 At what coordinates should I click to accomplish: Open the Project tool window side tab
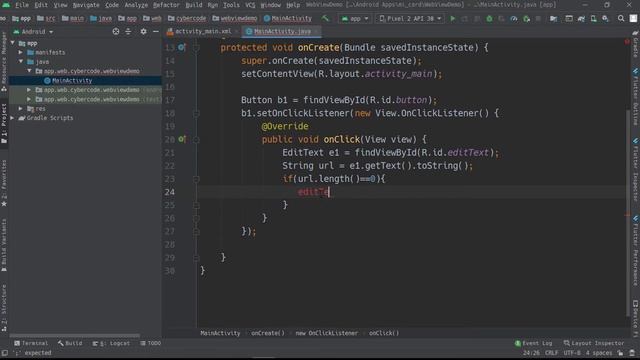(x=4, y=123)
